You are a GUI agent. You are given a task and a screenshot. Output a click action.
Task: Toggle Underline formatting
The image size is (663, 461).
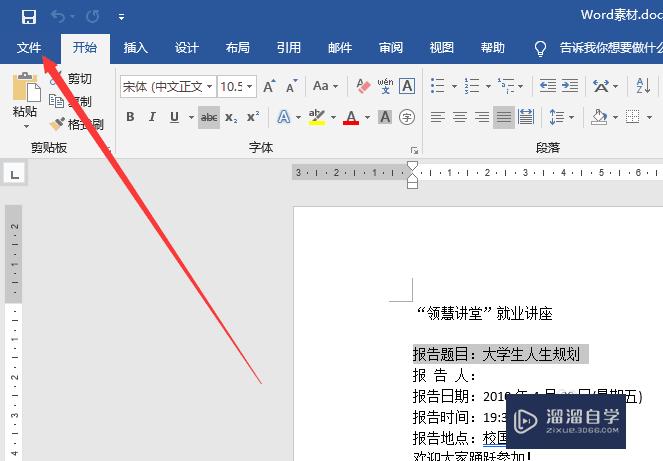point(174,117)
